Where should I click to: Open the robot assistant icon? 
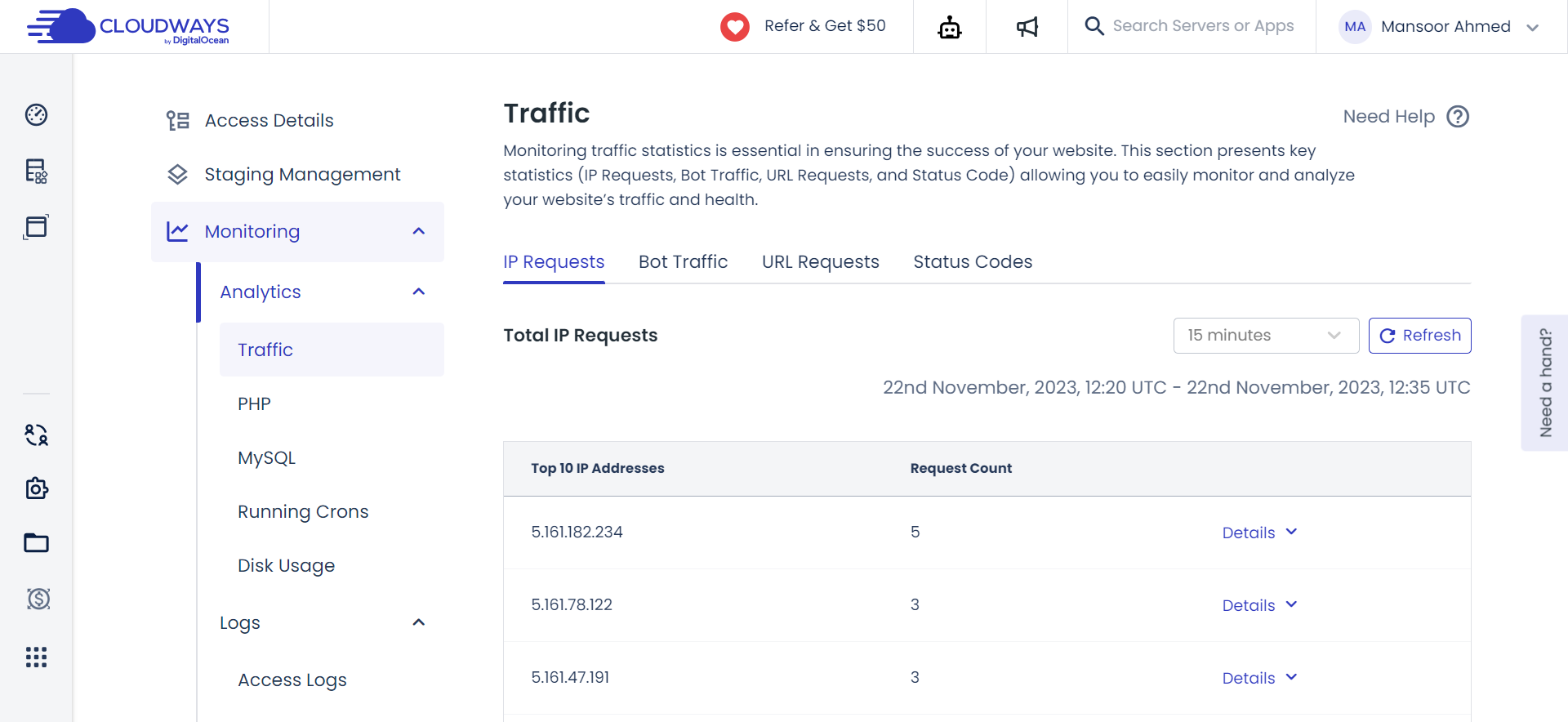click(x=950, y=27)
